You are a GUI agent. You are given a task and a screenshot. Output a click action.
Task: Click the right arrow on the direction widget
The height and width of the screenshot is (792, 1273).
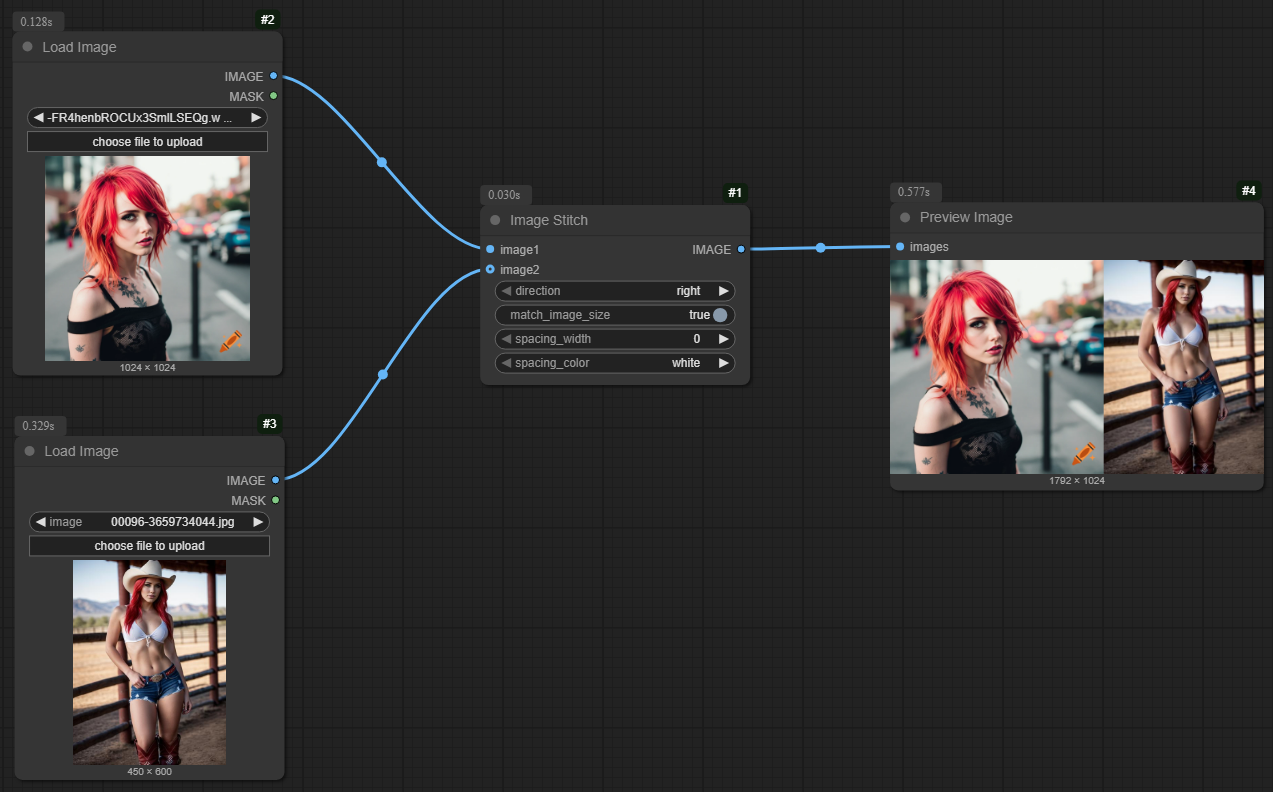(724, 291)
